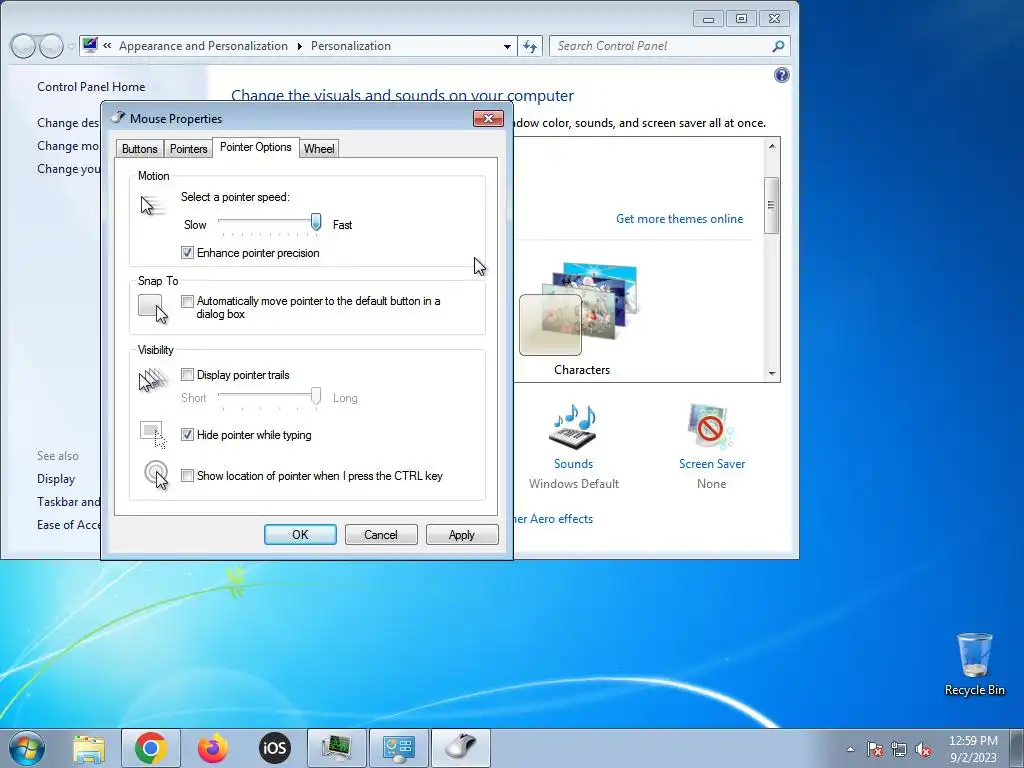Open the Windows Start menu orb
The height and width of the screenshot is (768, 1024).
pos(27,748)
